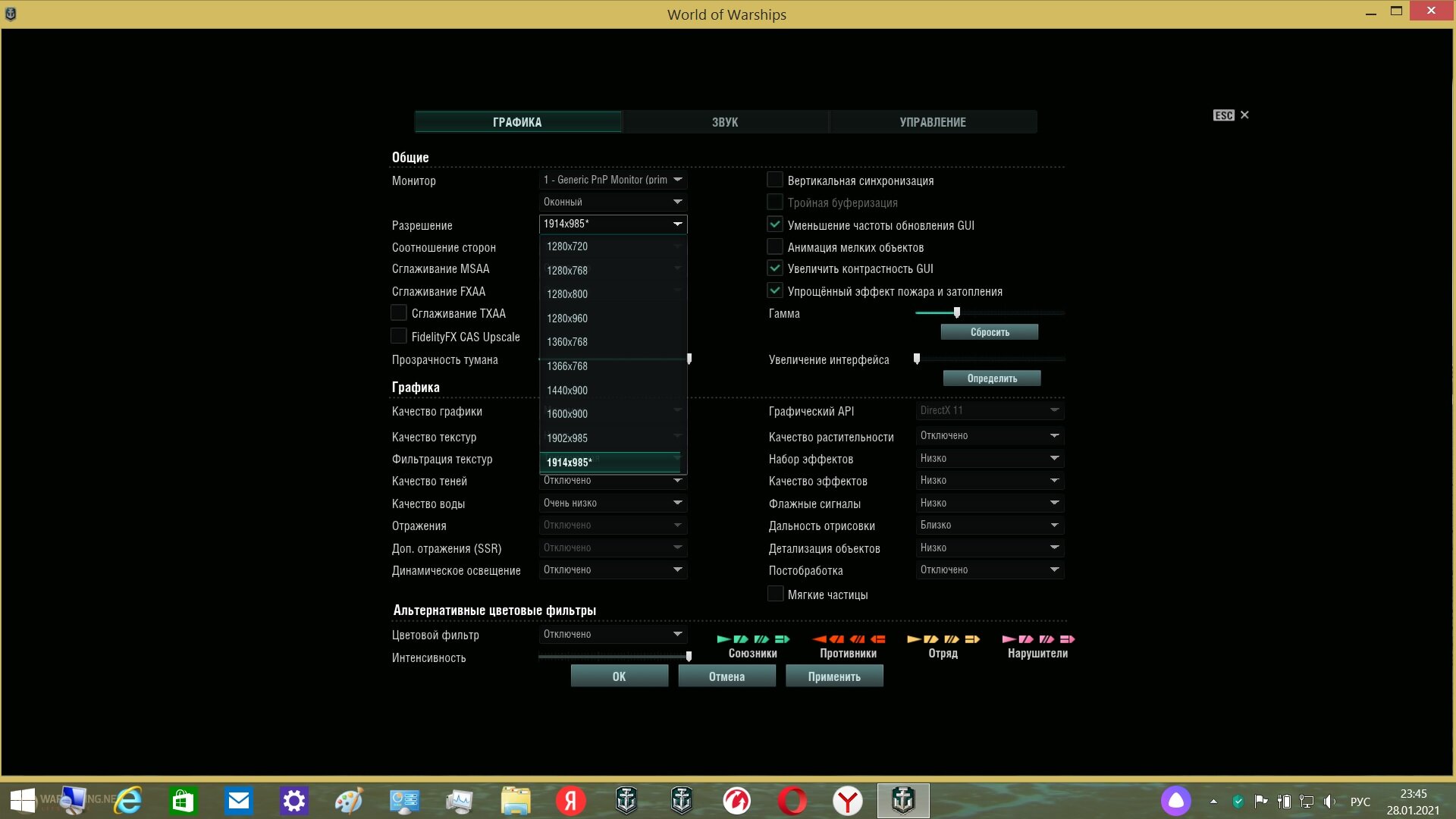Open the Mail app in taskbar
This screenshot has height=819, width=1456.
click(x=239, y=801)
